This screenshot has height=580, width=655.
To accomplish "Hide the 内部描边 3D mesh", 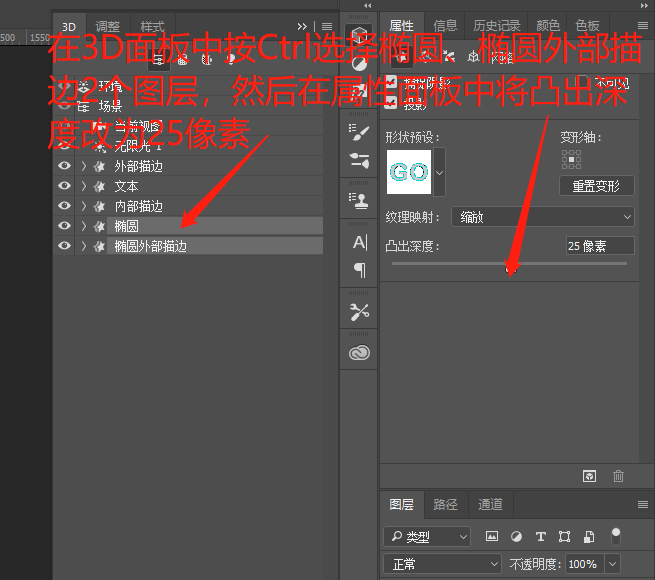I will 64,206.
